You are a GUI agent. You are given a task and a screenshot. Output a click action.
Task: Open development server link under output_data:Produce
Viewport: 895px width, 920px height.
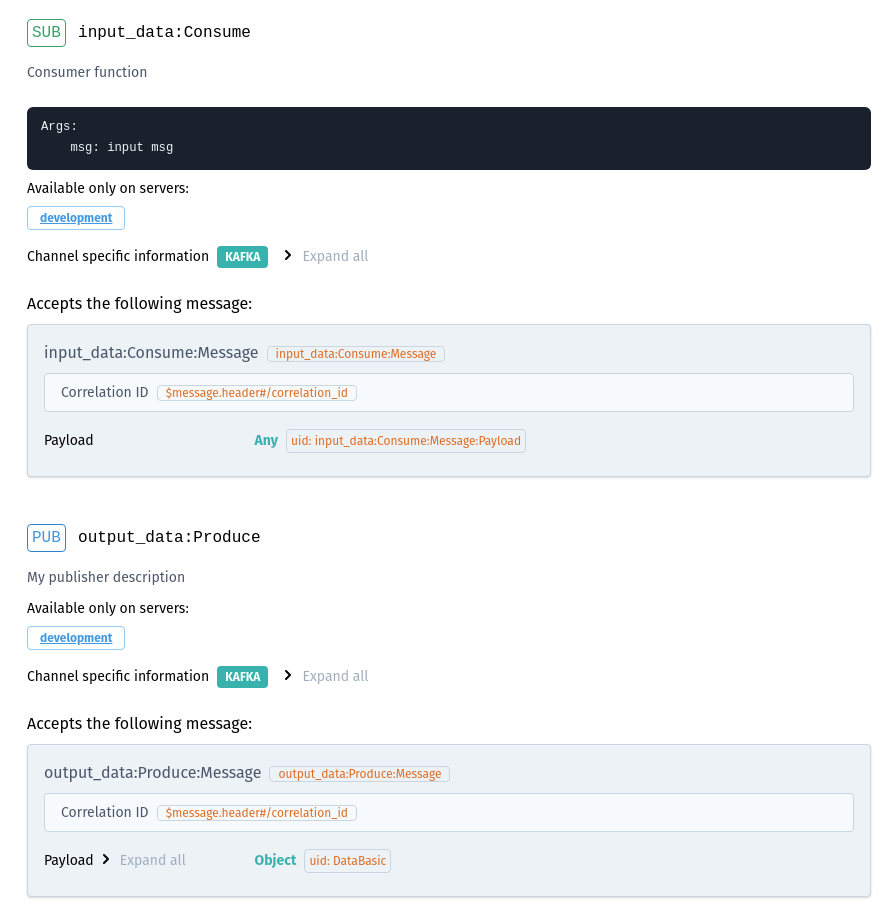[x=76, y=638]
